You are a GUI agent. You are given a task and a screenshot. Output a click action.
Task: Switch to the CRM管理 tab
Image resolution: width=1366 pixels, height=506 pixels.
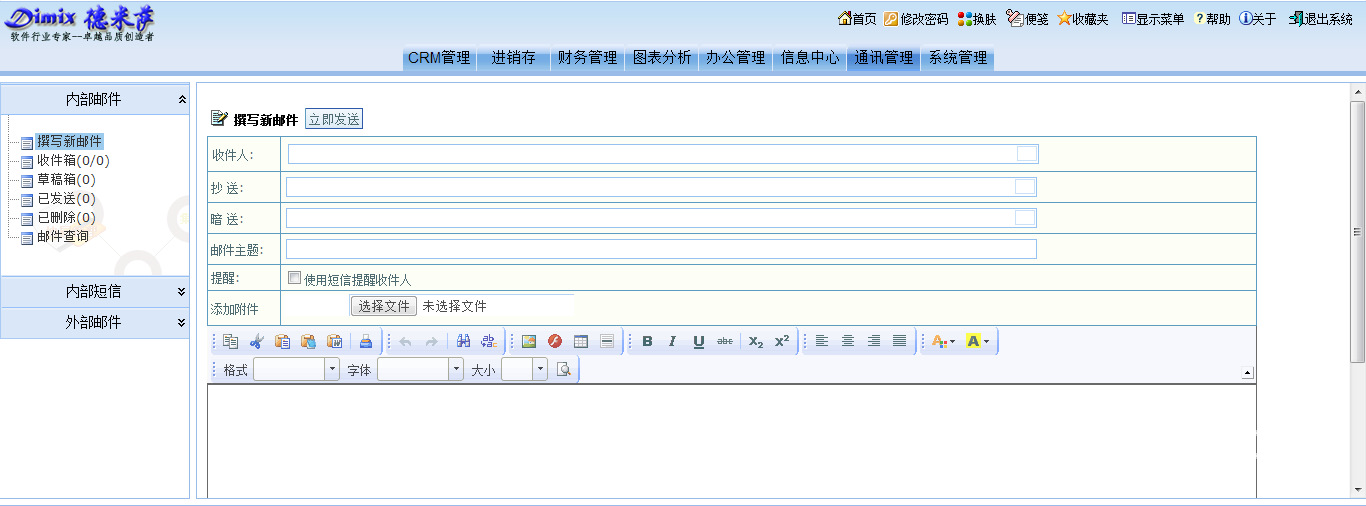tap(438, 58)
